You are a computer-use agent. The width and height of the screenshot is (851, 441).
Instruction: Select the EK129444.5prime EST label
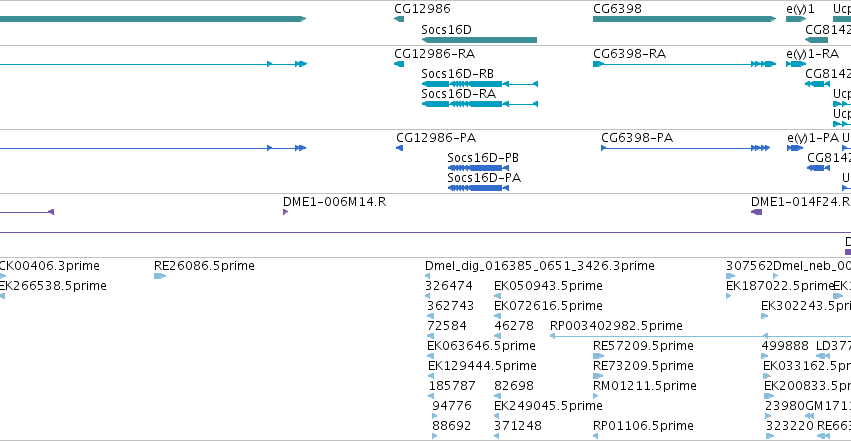click(482, 366)
